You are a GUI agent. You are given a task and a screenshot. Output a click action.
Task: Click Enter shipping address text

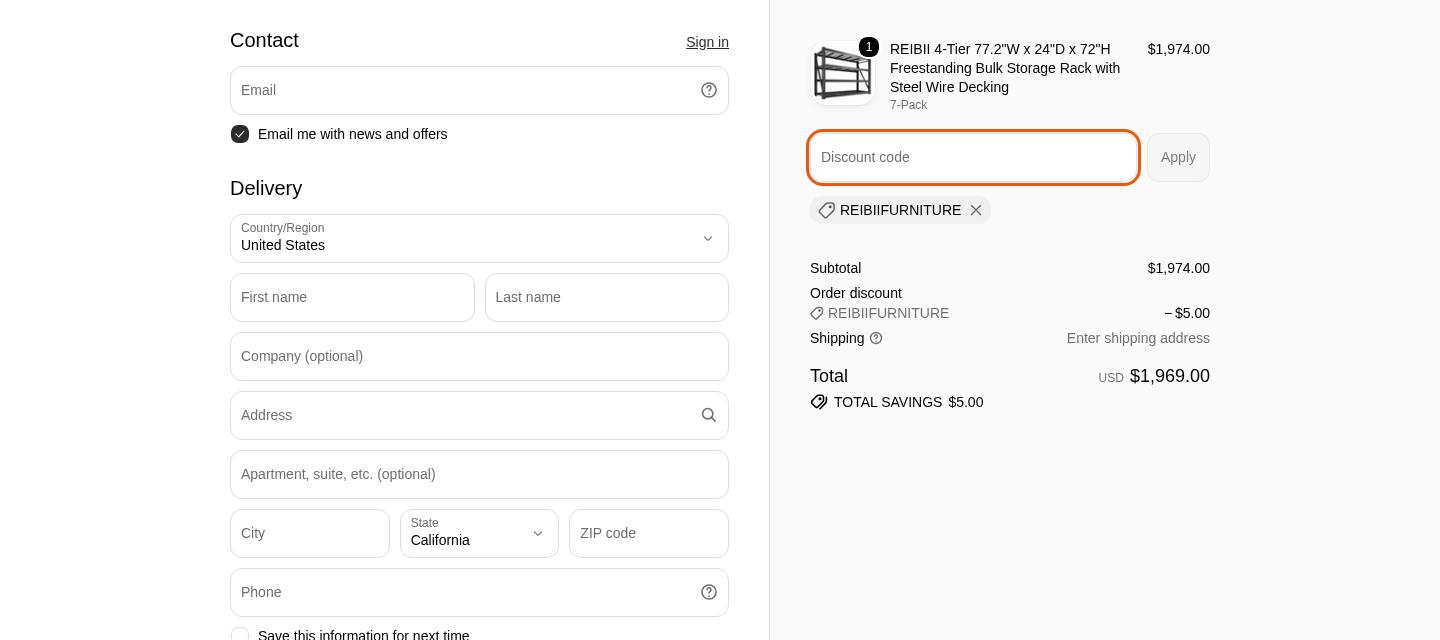click(1138, 338)
